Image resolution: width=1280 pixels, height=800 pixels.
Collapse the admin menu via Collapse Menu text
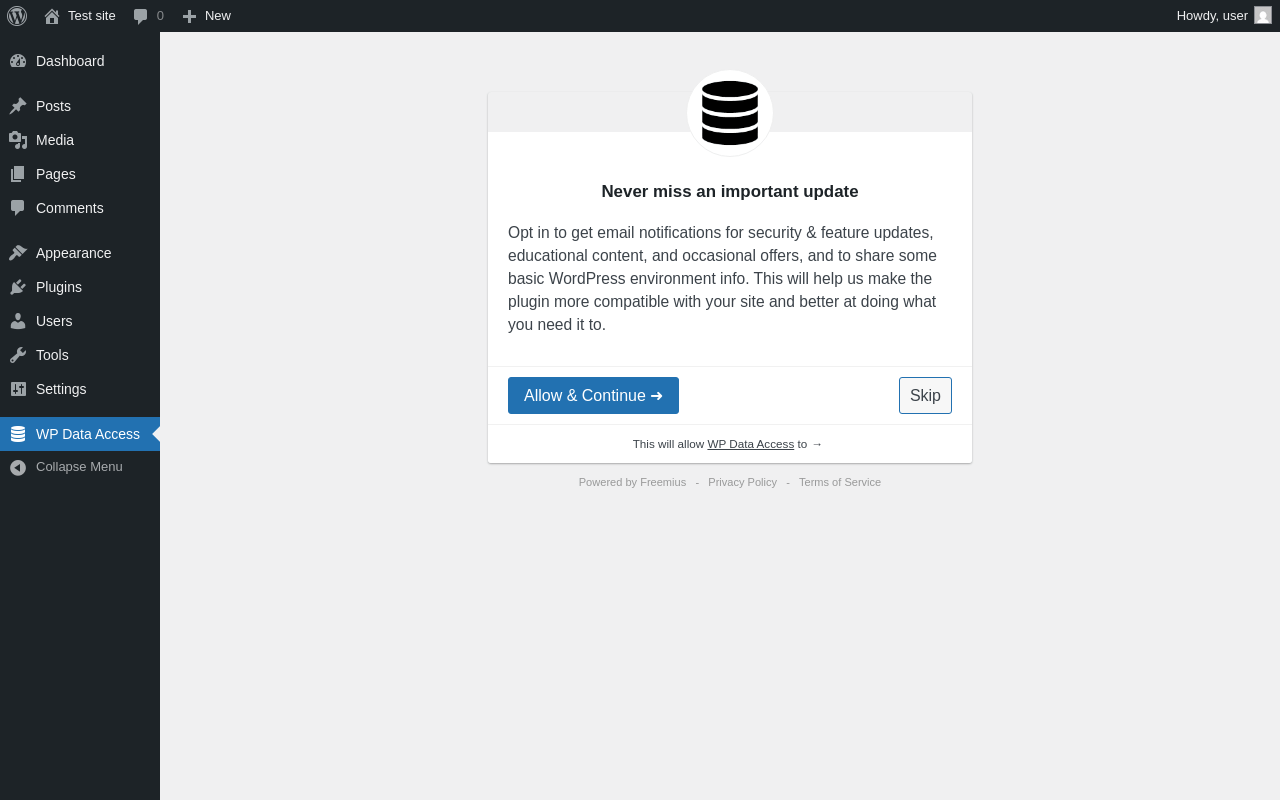[x=79, y=467]
